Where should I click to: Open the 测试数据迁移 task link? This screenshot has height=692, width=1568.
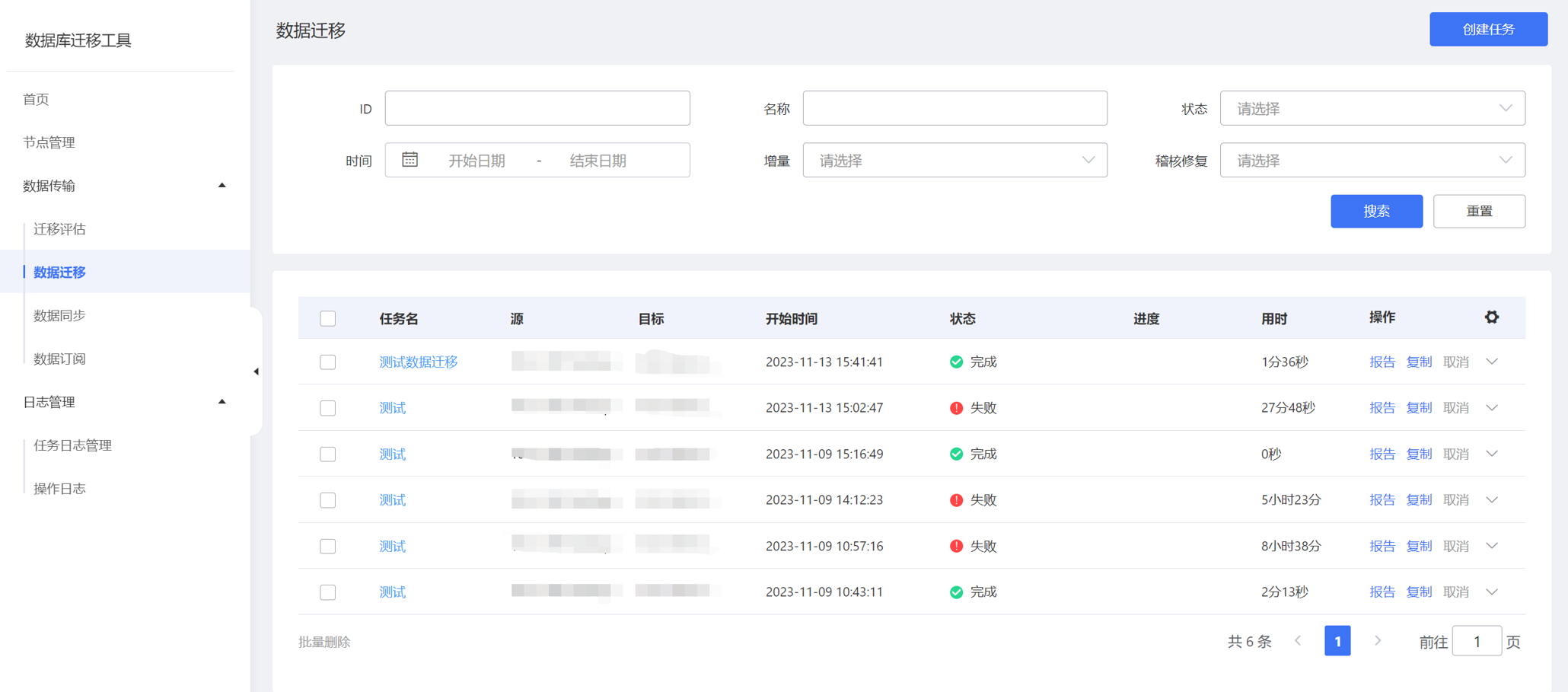pyautogui.click(x=419, y=362)
